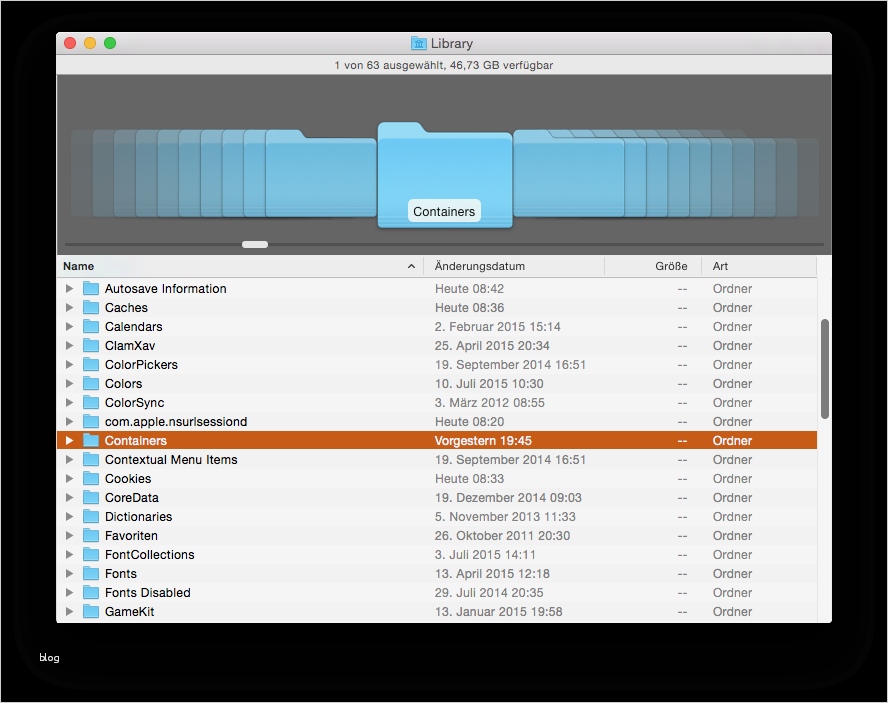This screenshot has width=888, height=703.
Task: Click the Containers label on the cover
Action: (444, 211)
